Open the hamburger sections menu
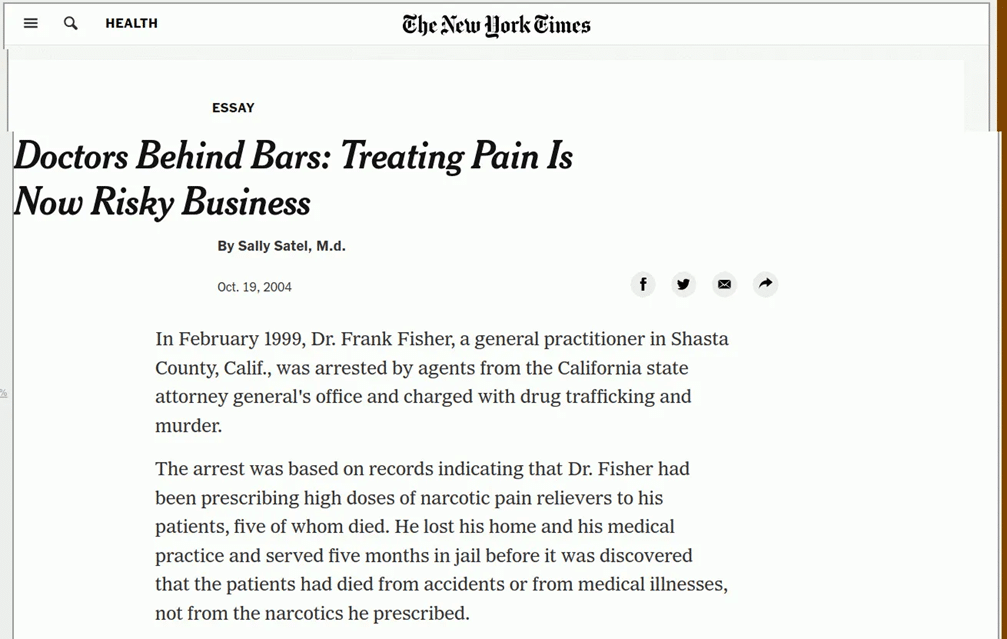 pyautogui.click(x=30, y=23)
